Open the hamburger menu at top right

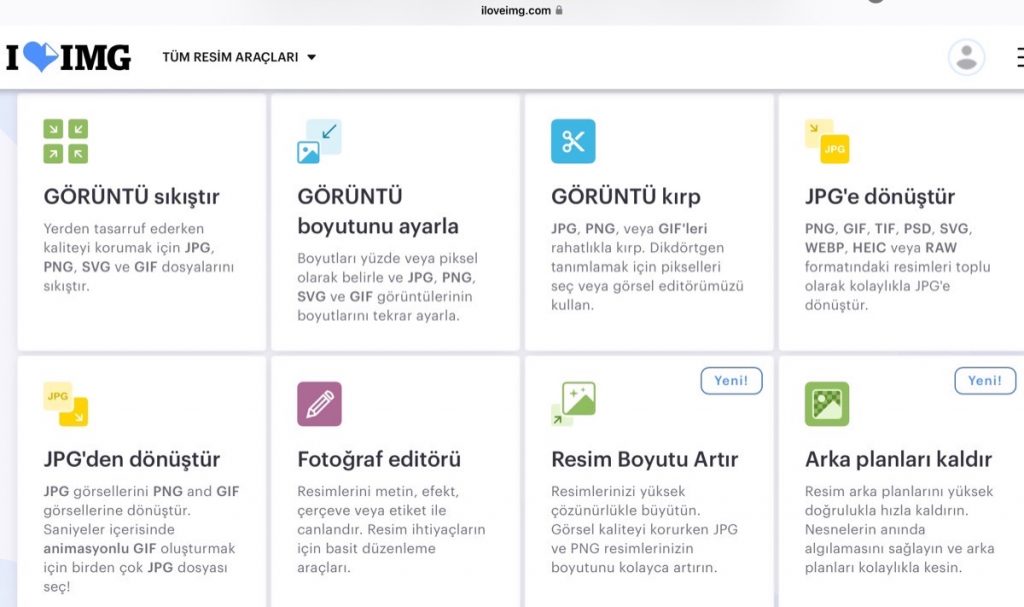click(1019, 57)
